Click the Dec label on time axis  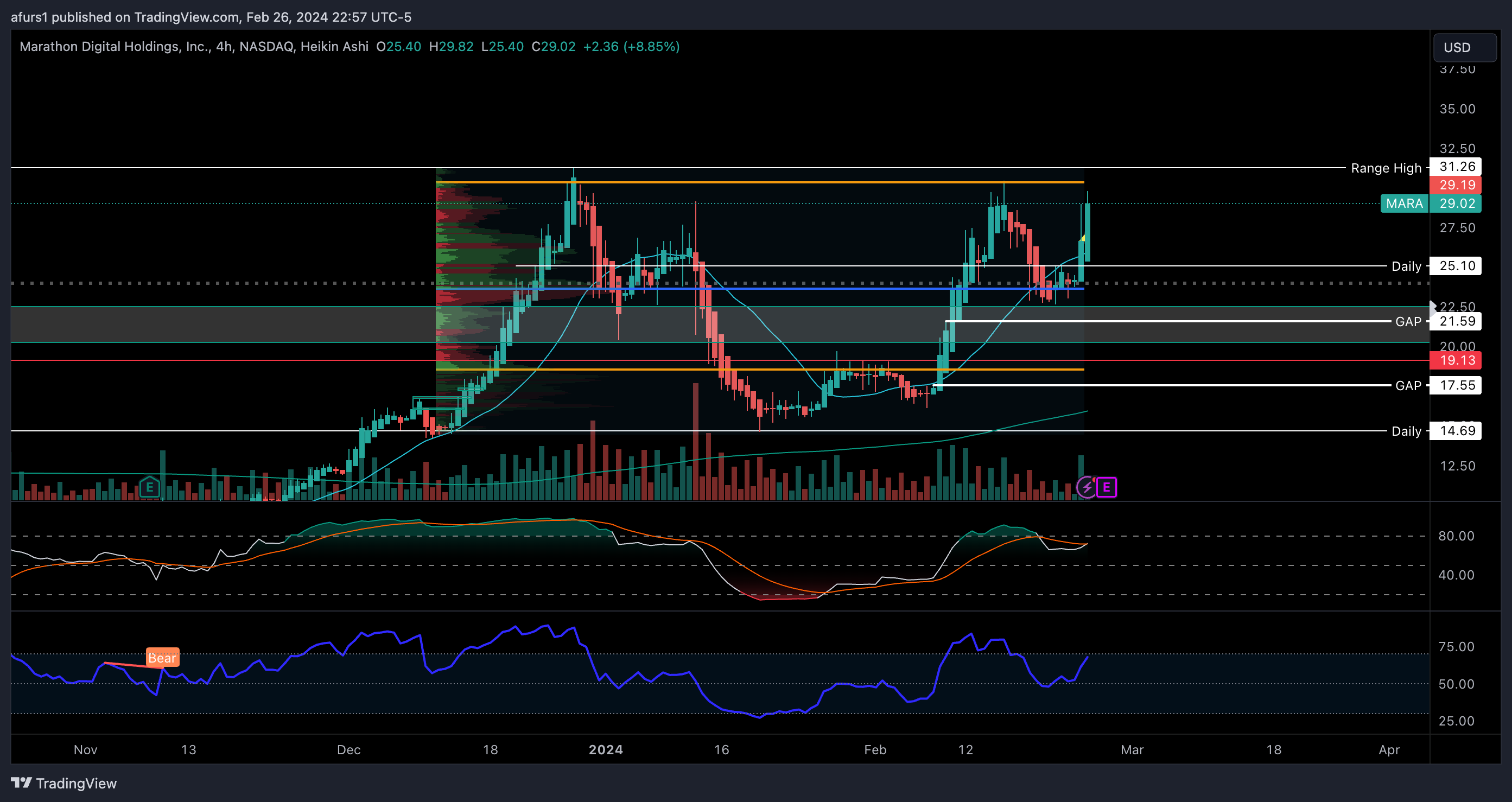pyautogui.click(x=348, y=750)
